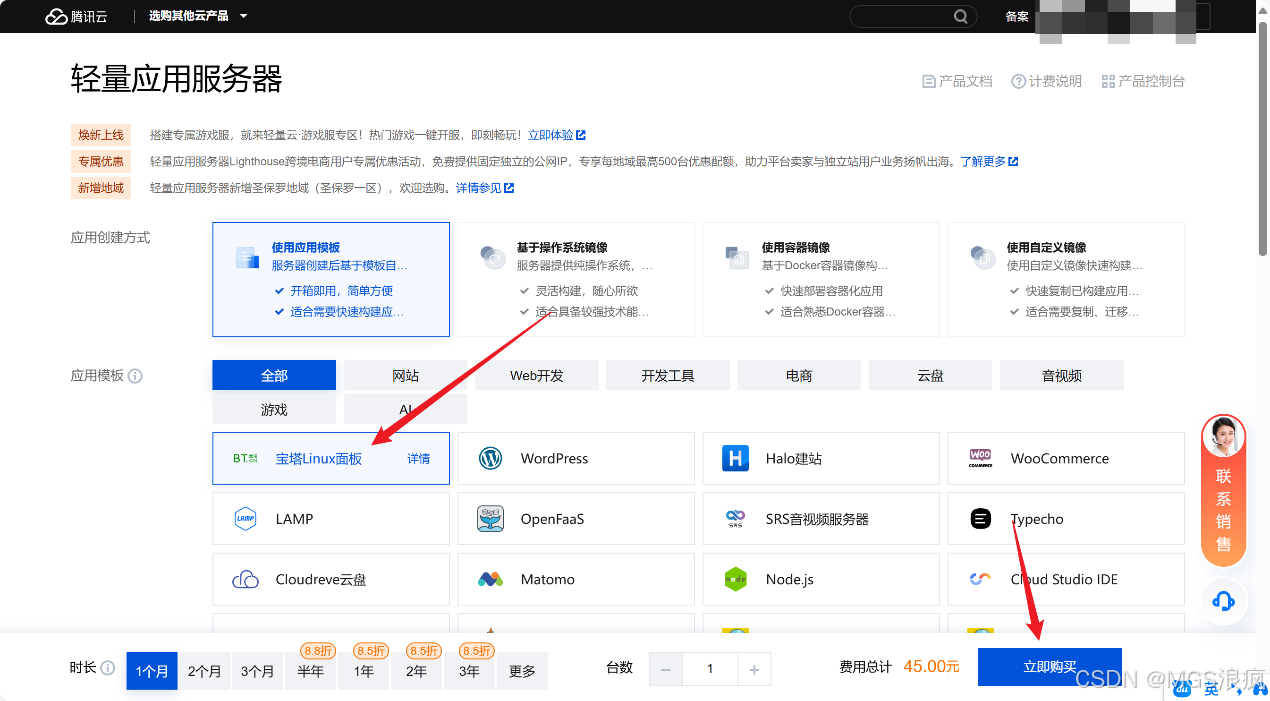The width and height of the screenshot is (1270, 701).
Task: Select the 游戏 template tab
Action: [x=274, y=409]
